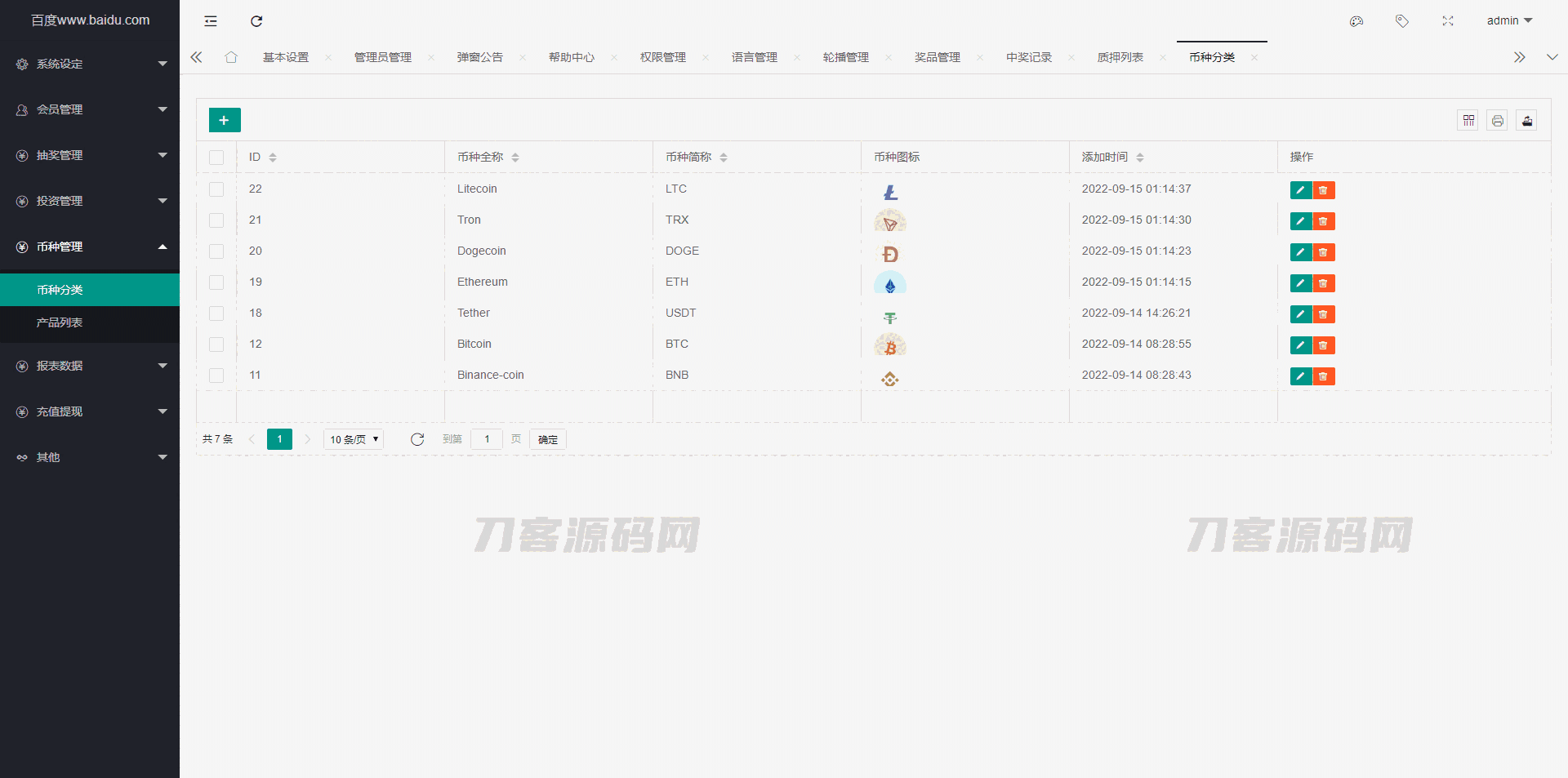Screen dimensions: 1568x778
Task: Click the tag icon near admin
Action: (1402, 21)
